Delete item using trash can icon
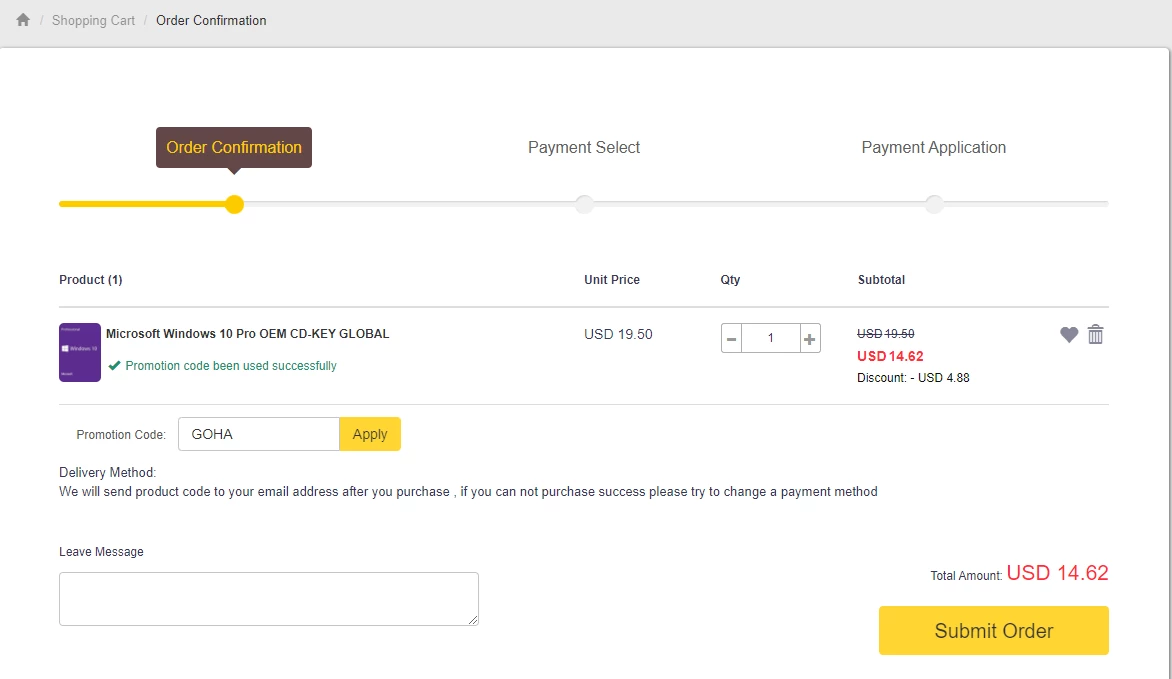The image size is (1172, 679). [x=1096, y=335]
